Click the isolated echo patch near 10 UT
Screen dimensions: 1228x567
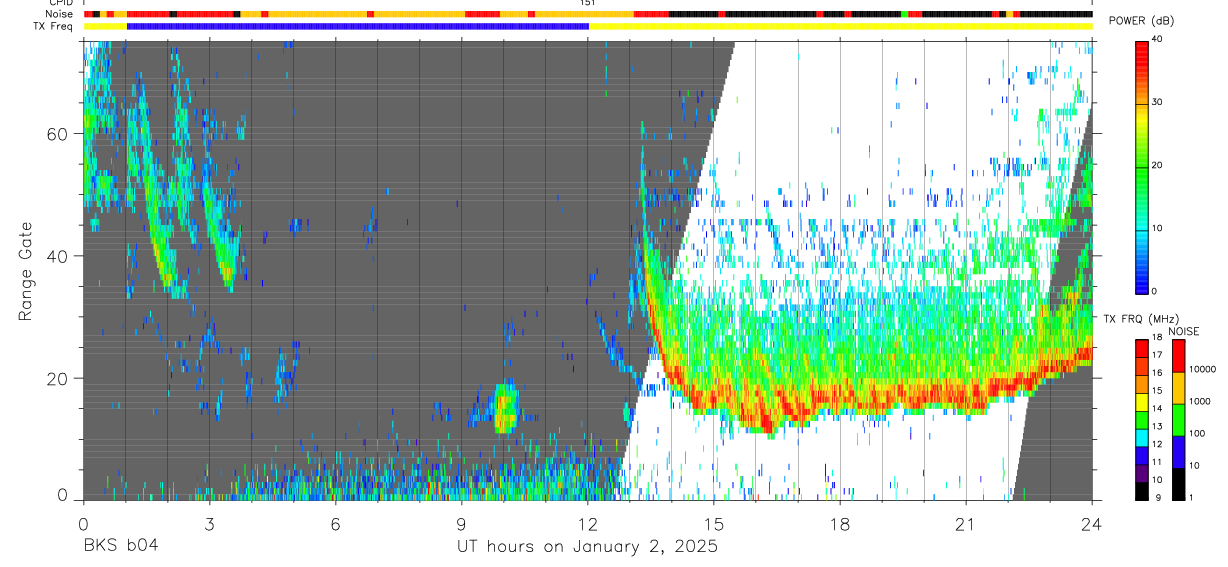[506, 408]
